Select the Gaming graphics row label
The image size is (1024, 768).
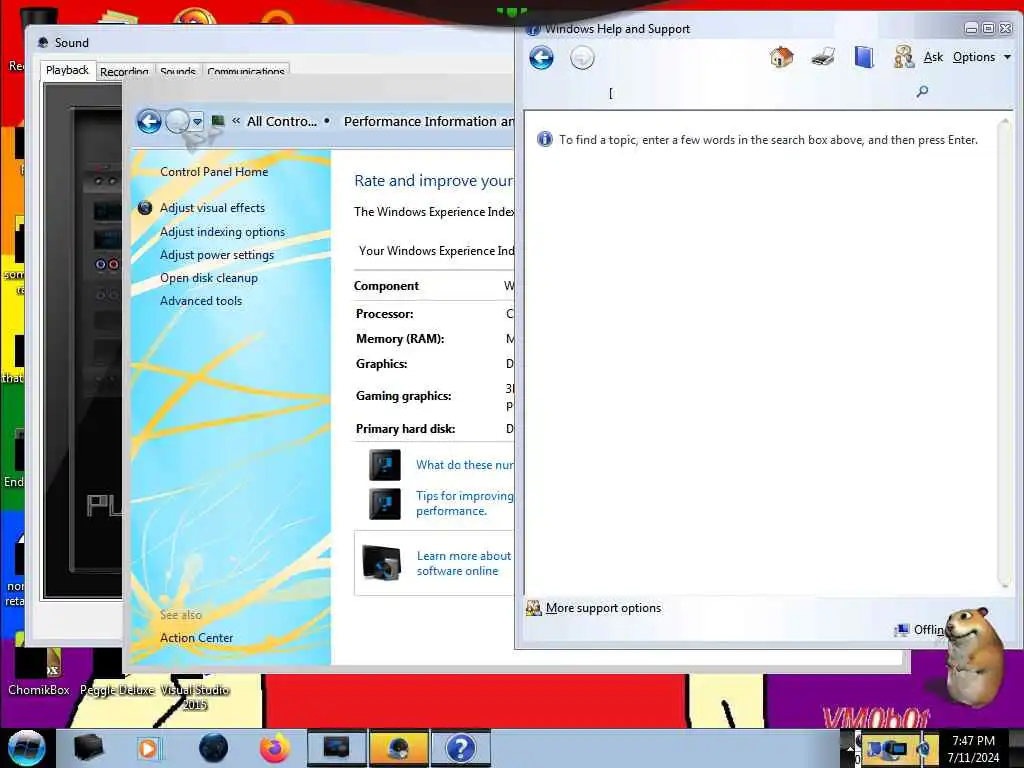point(404,396)
